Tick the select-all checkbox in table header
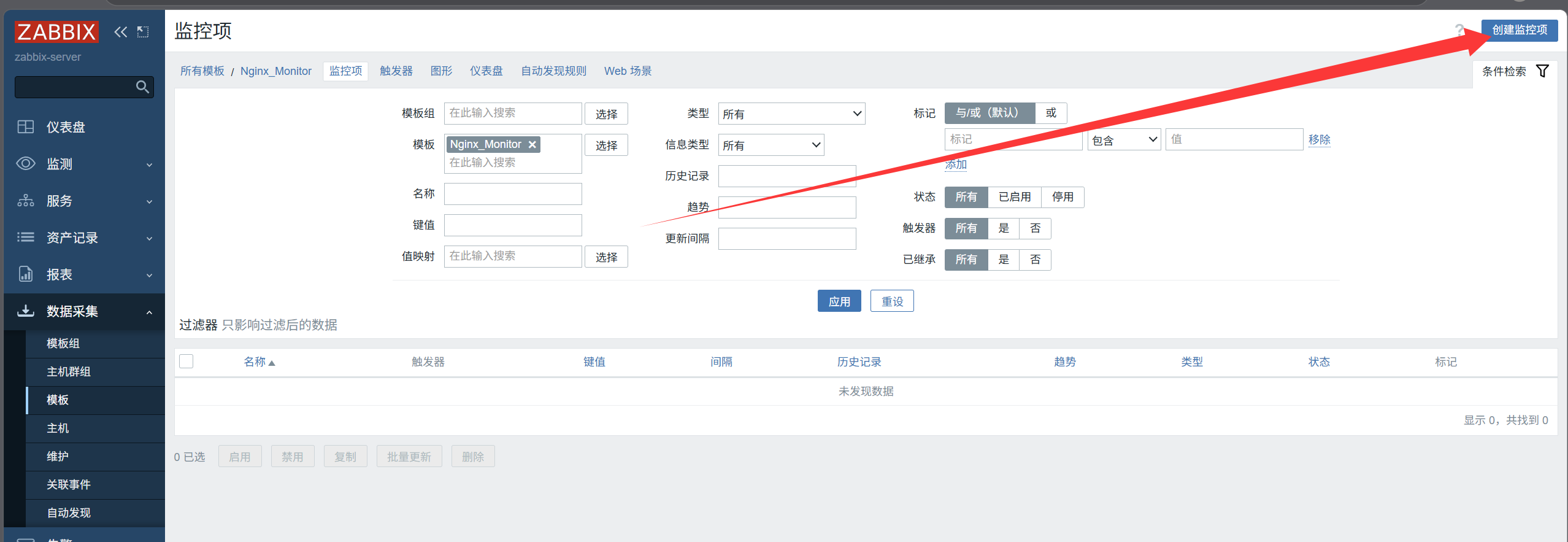1568x542 pixels. pos(186,362)
